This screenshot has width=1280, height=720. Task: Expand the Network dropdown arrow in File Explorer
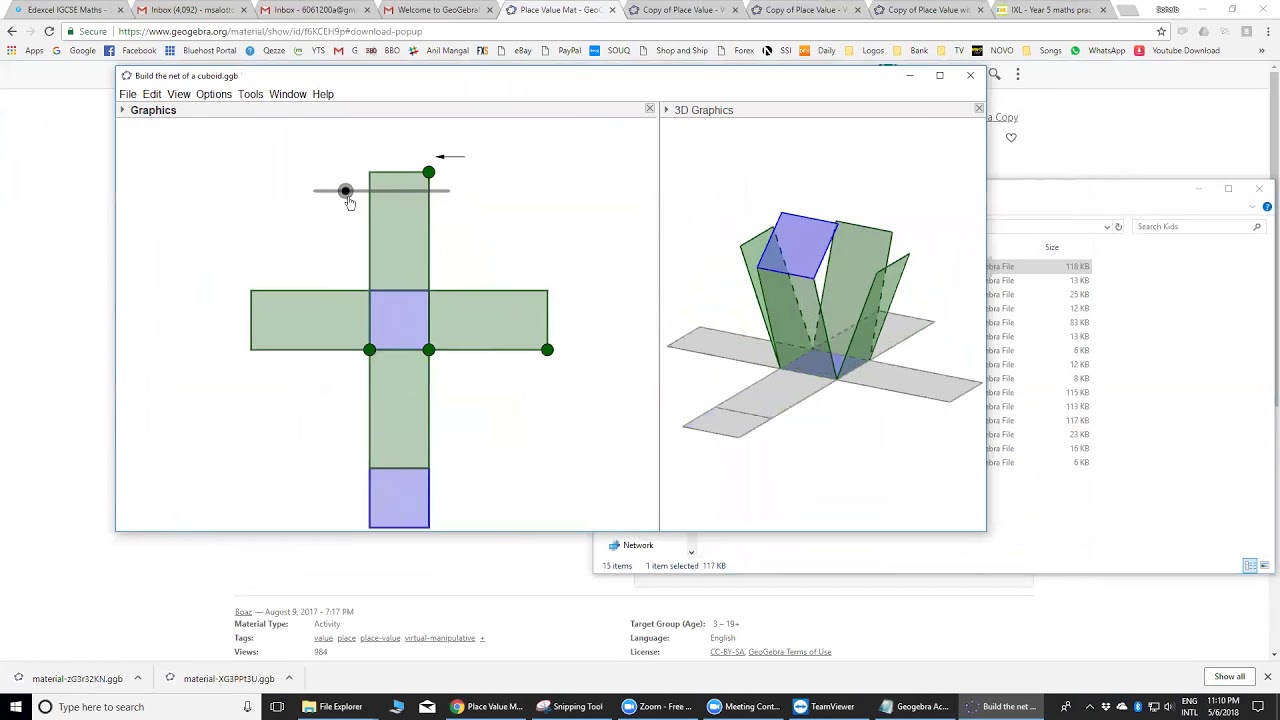point(691,552)
